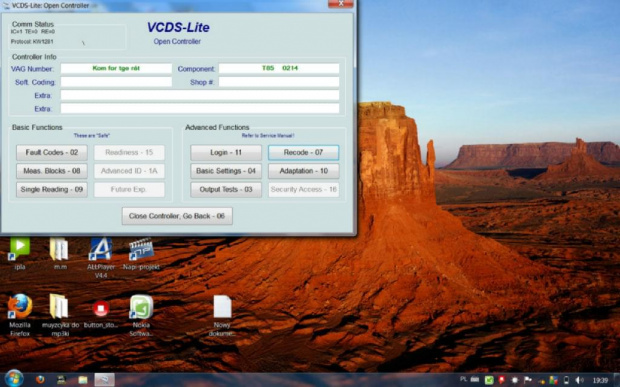The height and width of the screenshot is (387, 620).
Task: Open the Recode - 07 function
Action: pos(303,153)
